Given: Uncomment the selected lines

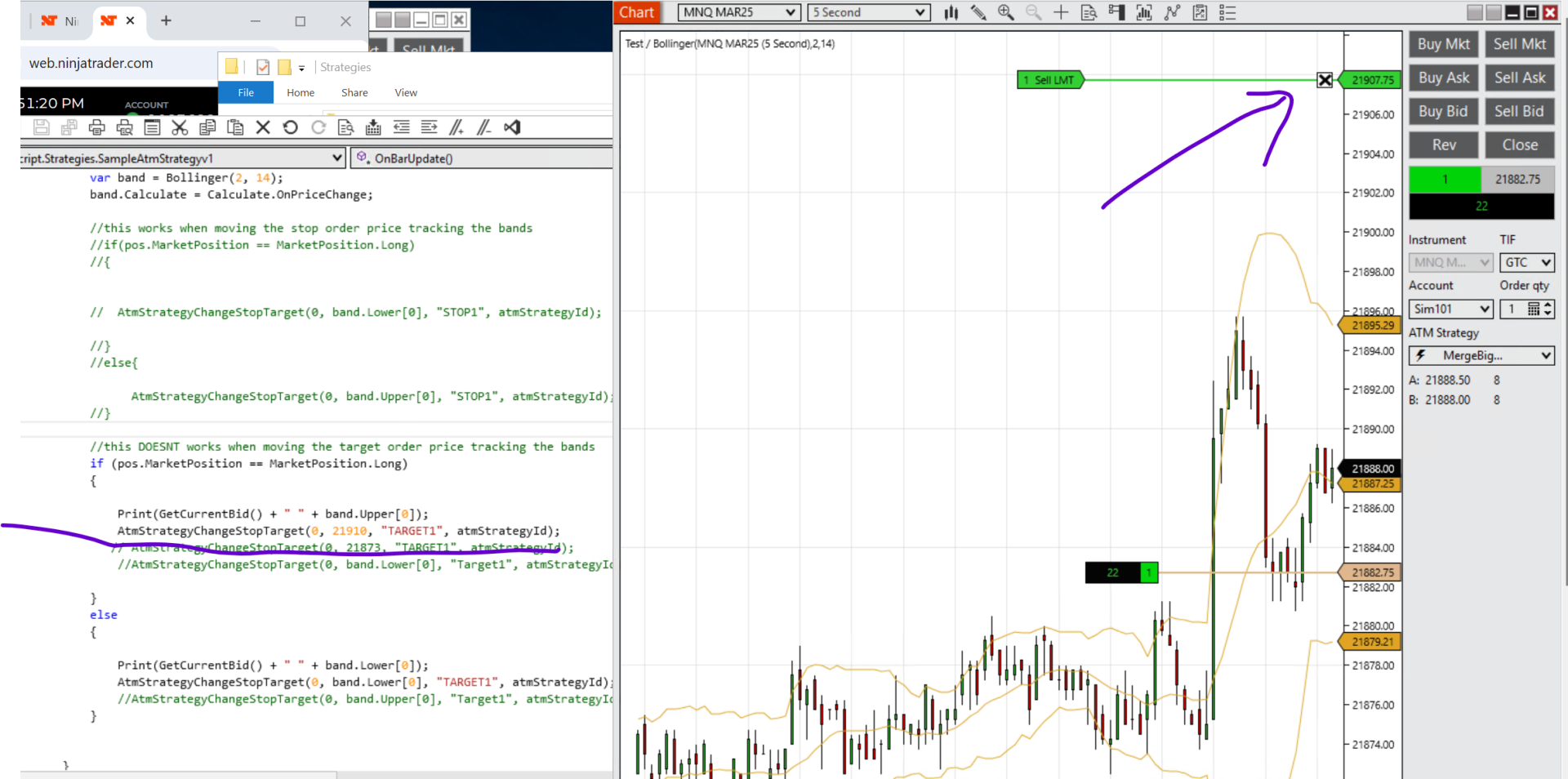Looking at the screenshot, I should 484,127.
